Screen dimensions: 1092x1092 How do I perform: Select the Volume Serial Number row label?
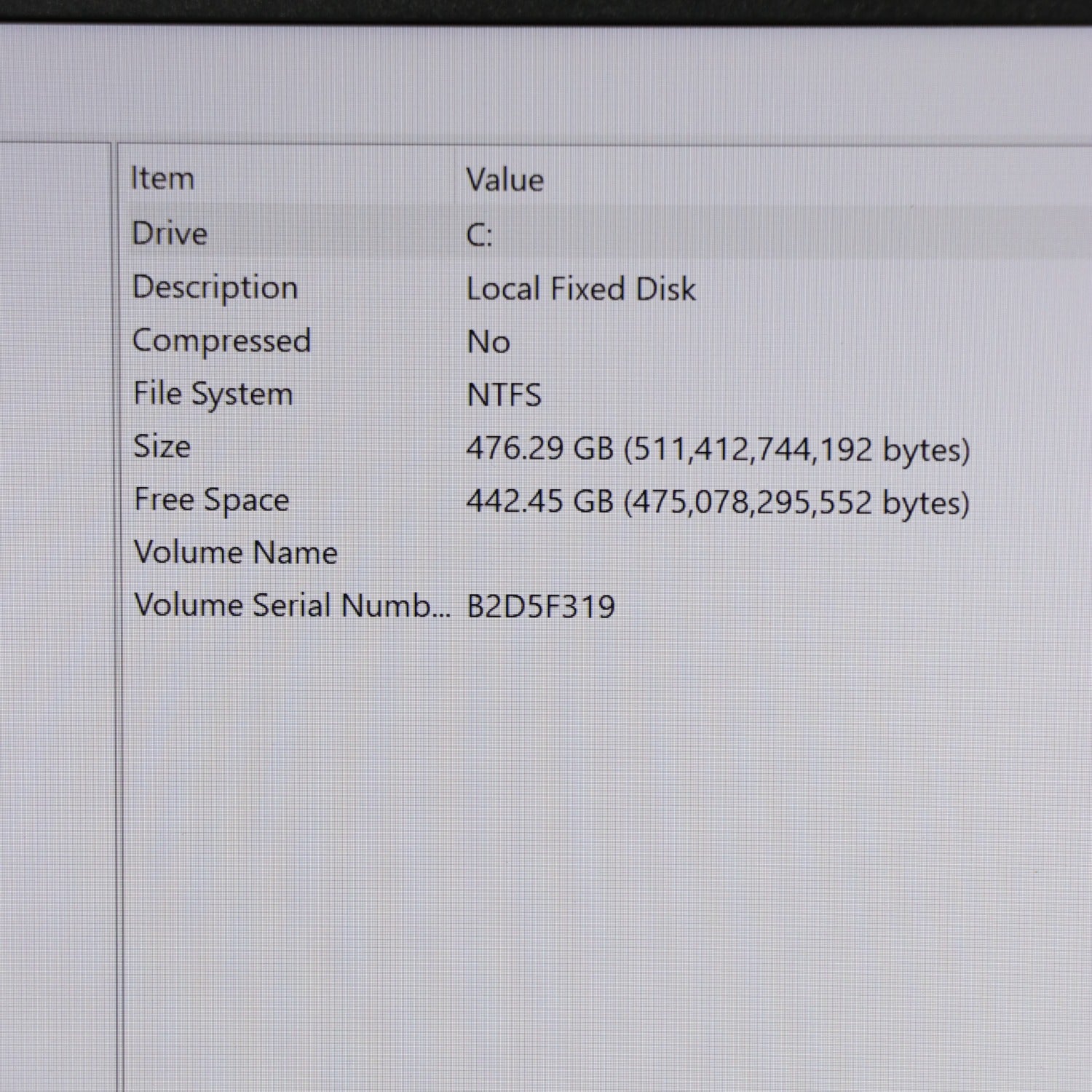(x=291, y=606)
